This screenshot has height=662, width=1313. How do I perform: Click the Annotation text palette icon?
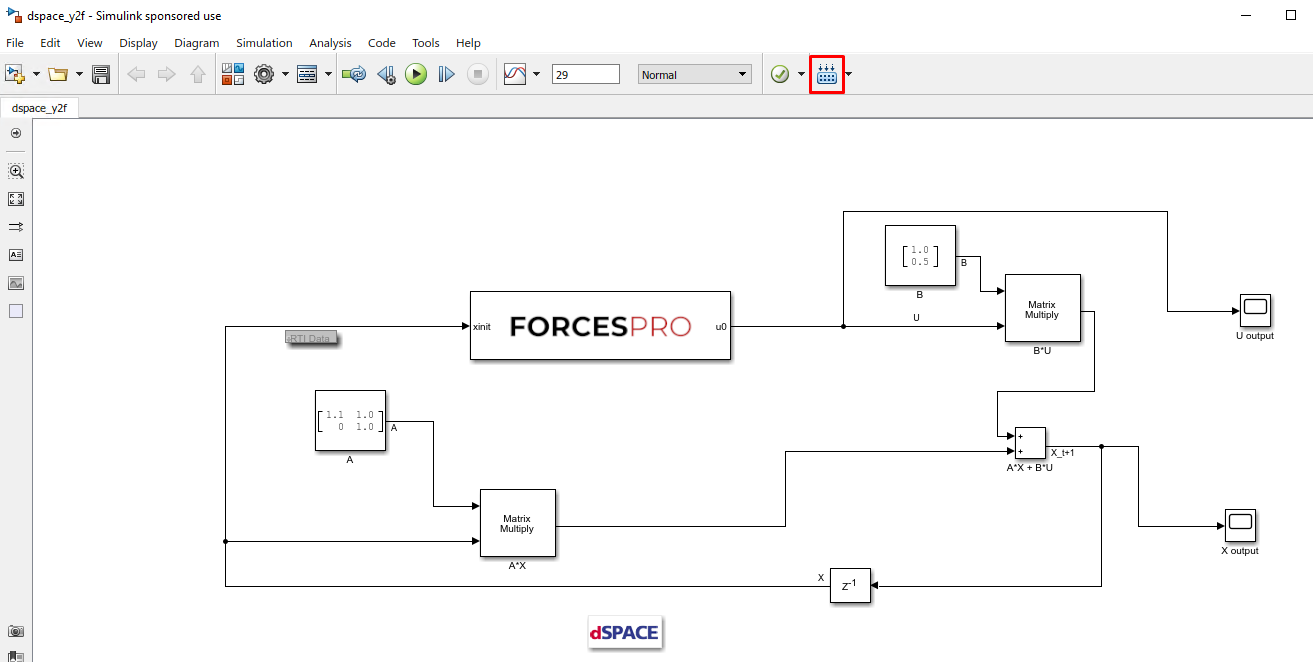pos(16,255)
